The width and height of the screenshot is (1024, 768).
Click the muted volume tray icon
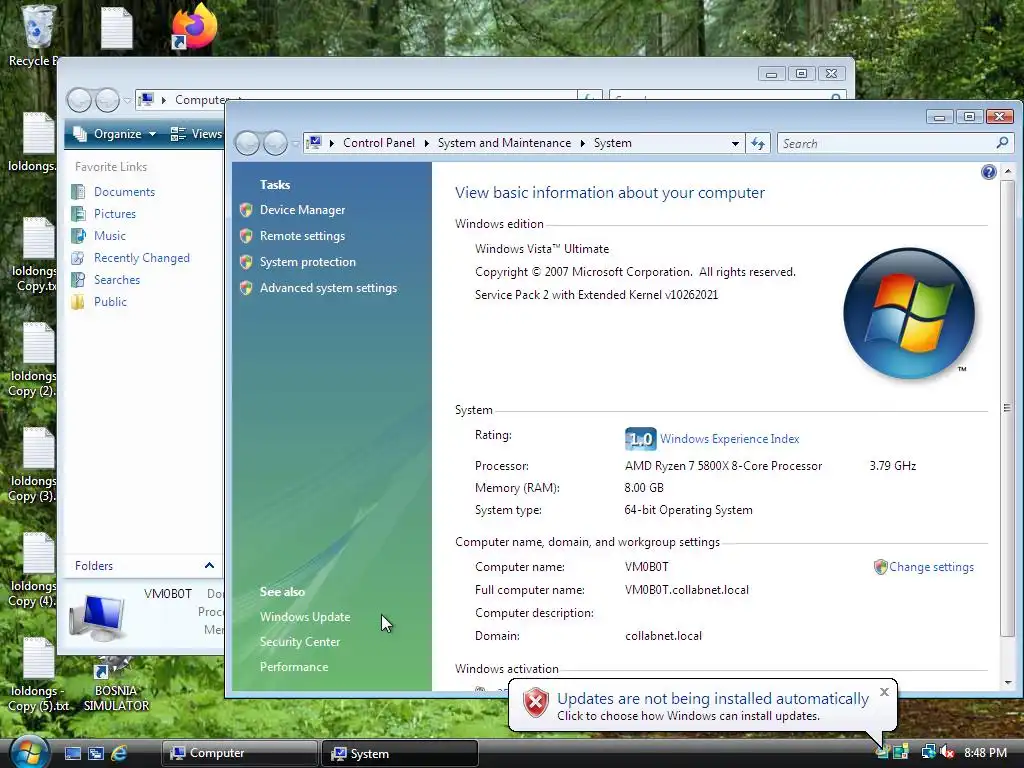(x=948, y=752)
